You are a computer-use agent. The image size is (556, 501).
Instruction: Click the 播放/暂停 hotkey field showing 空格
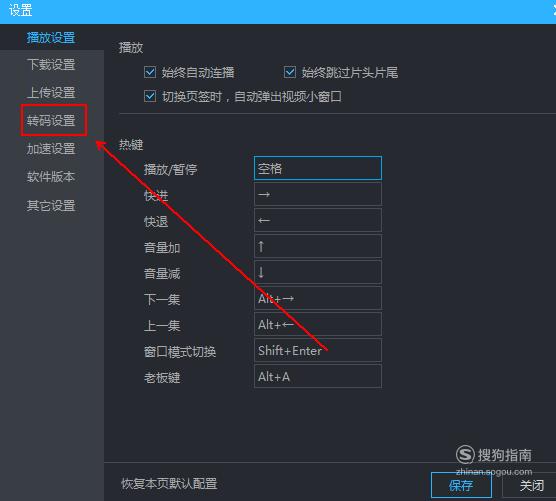(x=318, y=168)
